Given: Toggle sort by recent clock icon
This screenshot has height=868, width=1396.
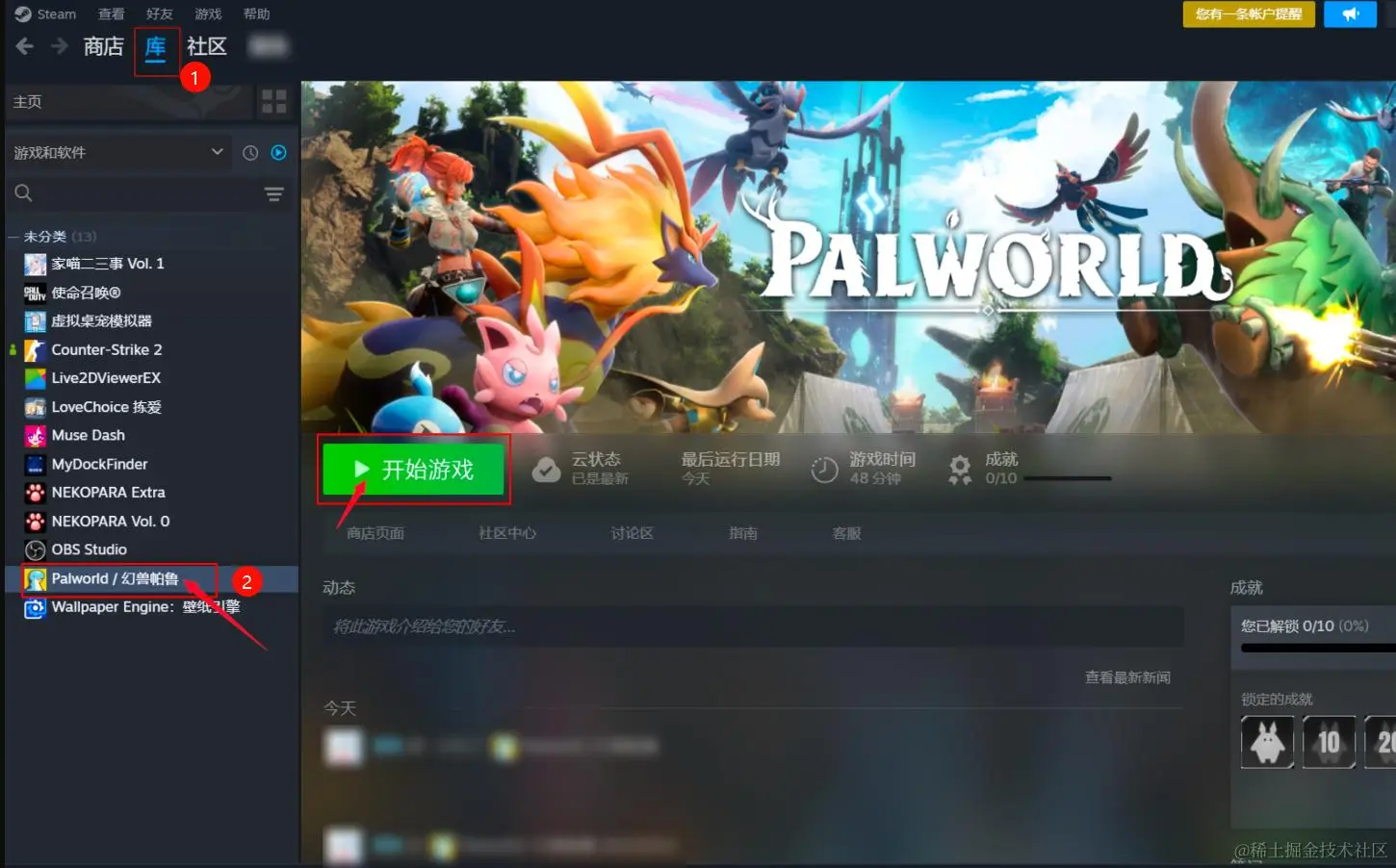Looking at the screenshot, I should [x=250, y=153].
